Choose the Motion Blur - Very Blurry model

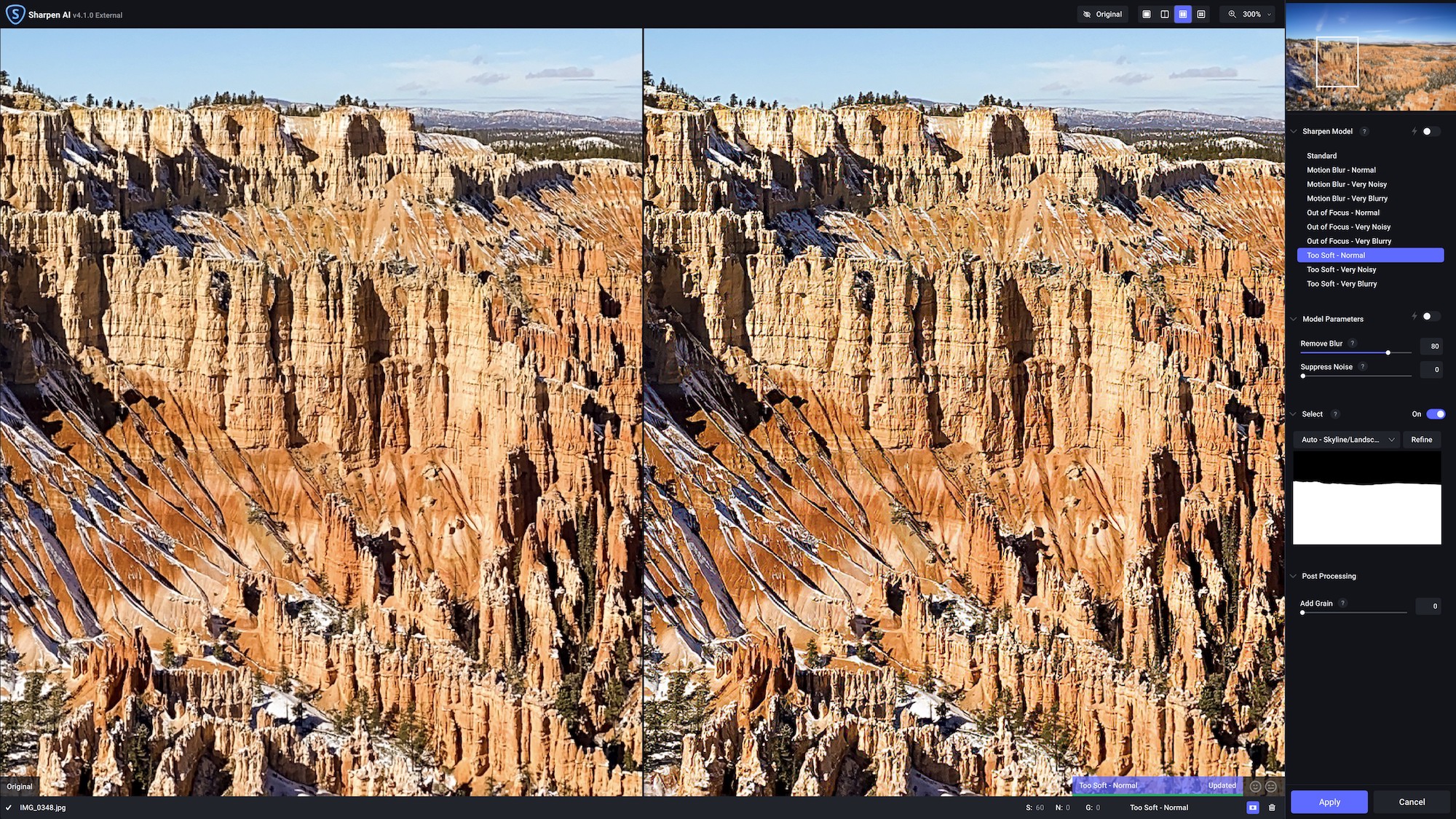(x=1347, y=199)
